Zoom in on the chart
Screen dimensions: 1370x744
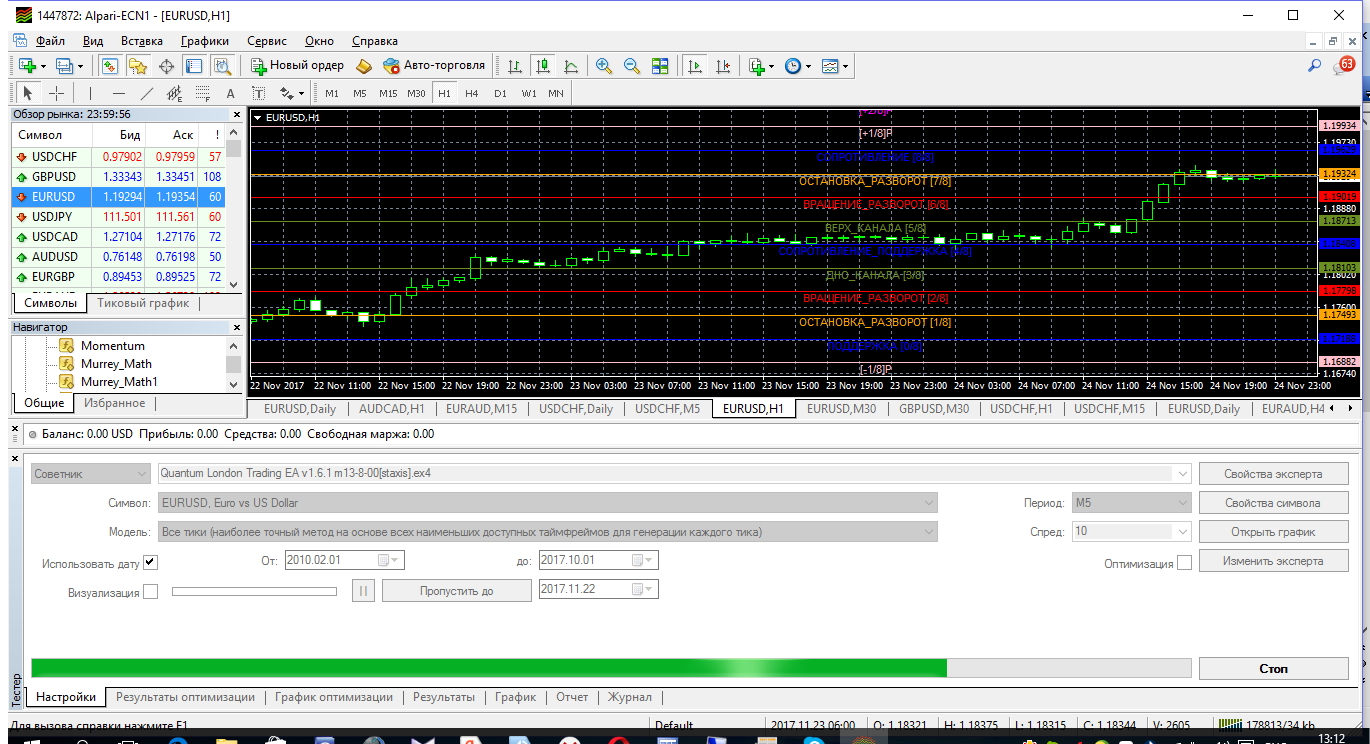click(x=604, y=65)
